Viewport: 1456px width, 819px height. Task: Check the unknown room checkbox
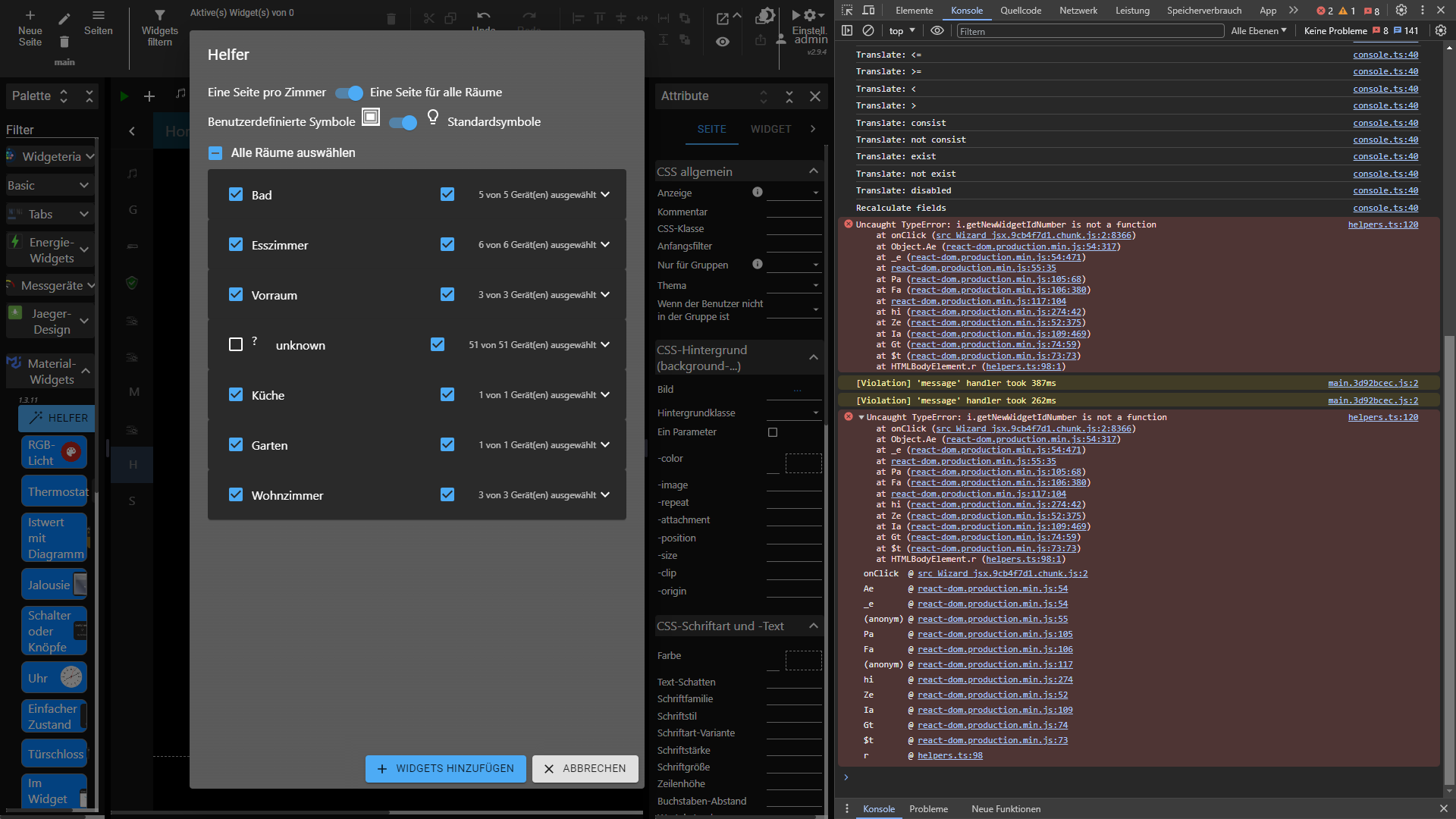236,345
